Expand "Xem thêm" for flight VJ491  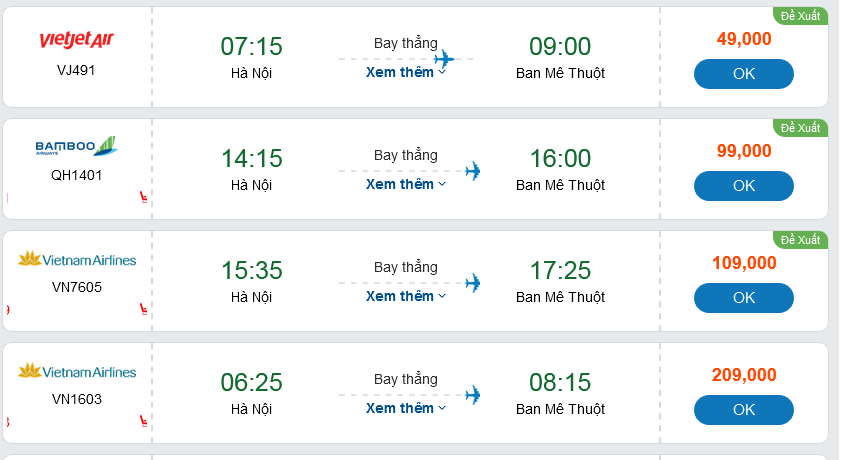405,72
